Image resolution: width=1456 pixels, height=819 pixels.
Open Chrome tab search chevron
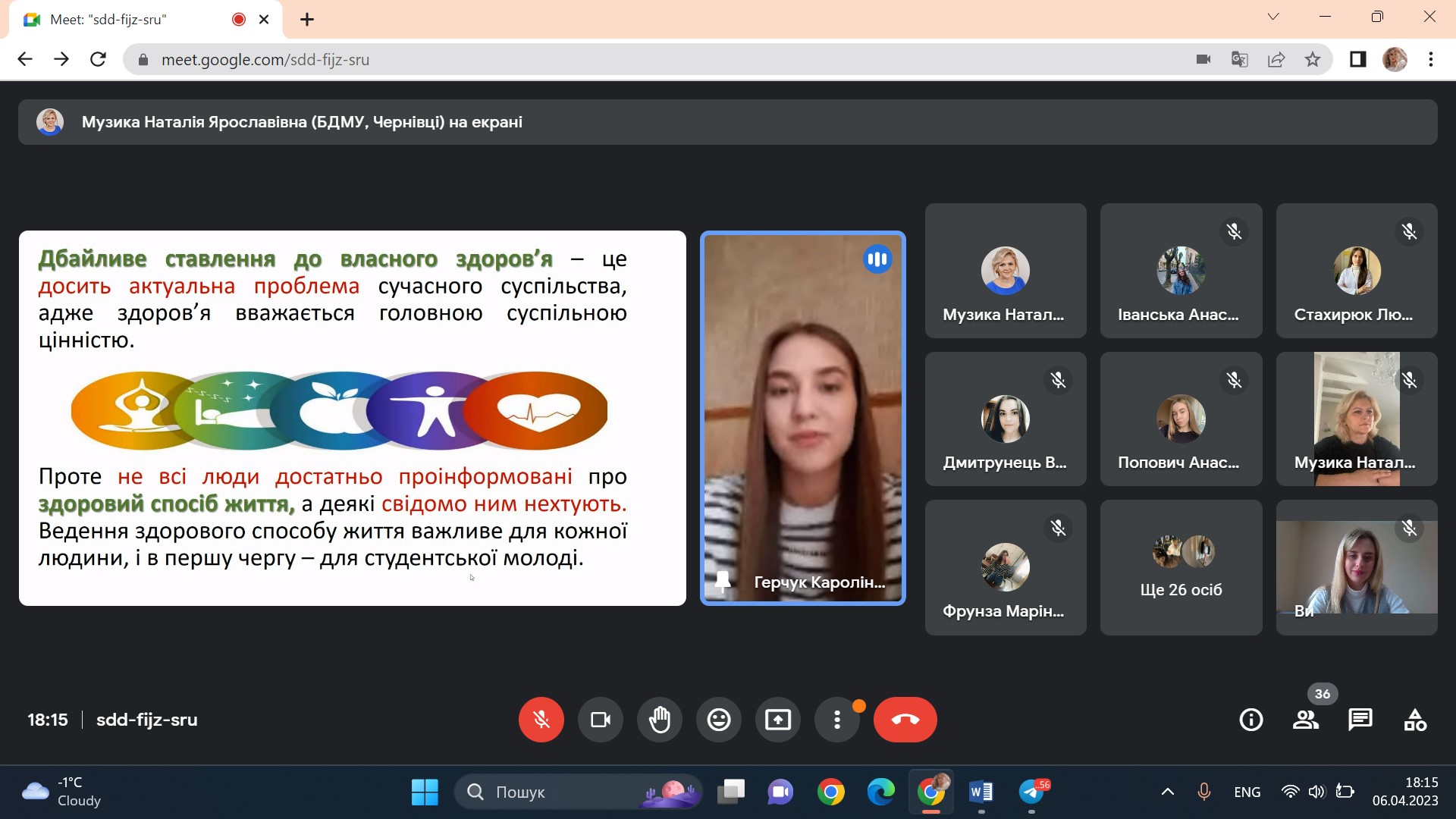1273,17
